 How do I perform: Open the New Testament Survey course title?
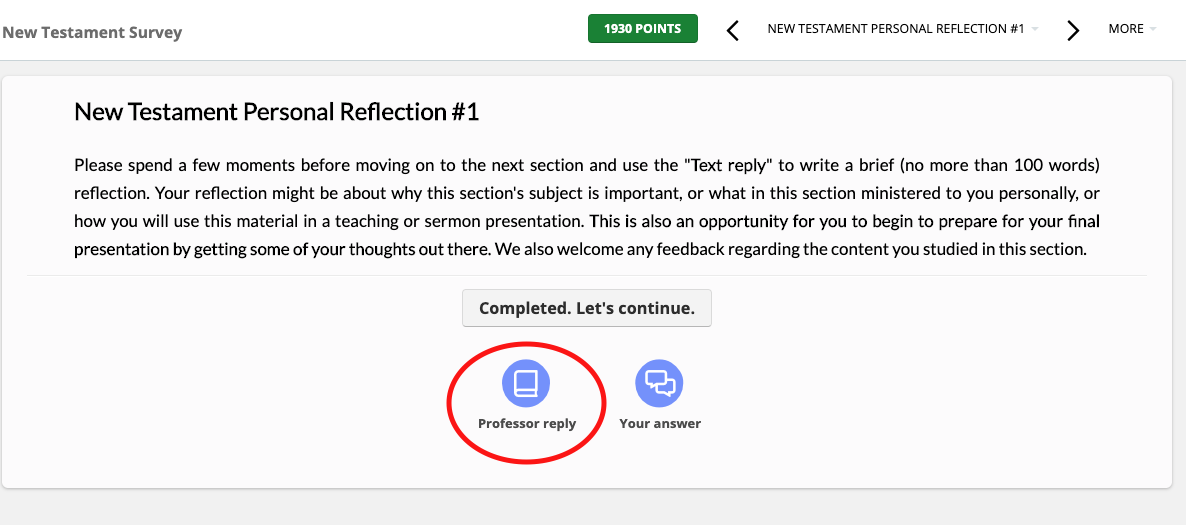[92, 32]
